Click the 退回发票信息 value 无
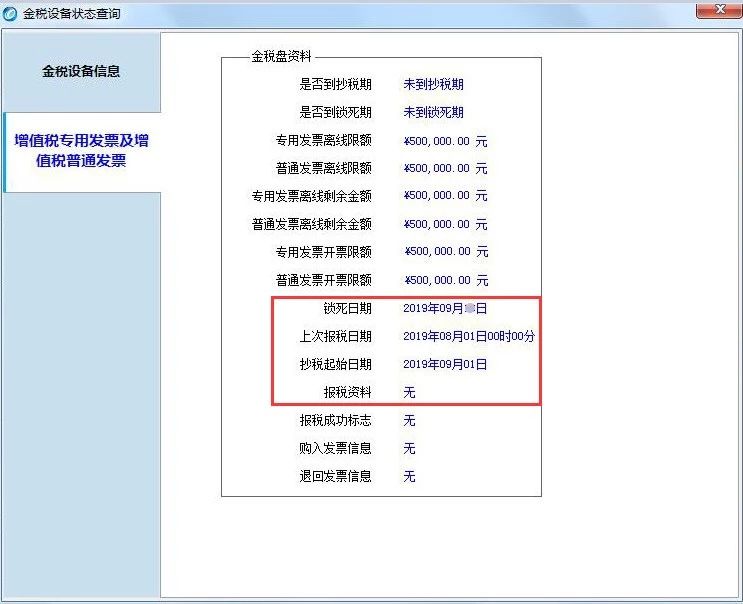 409,477
